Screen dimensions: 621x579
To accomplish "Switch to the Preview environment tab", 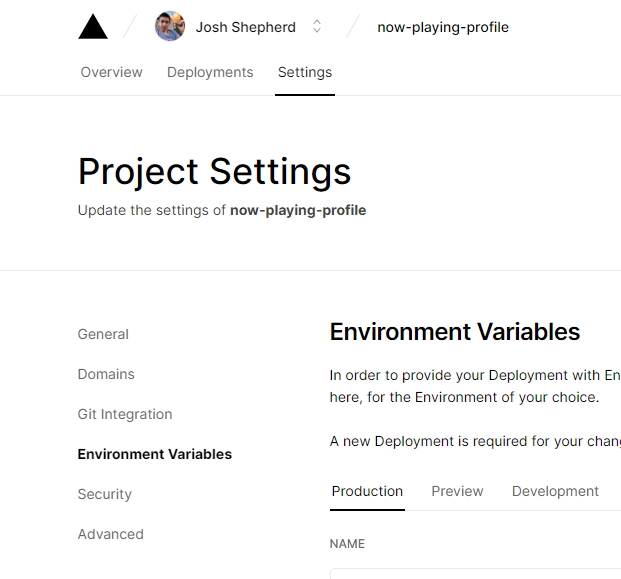I will click(x=457, y=491).
